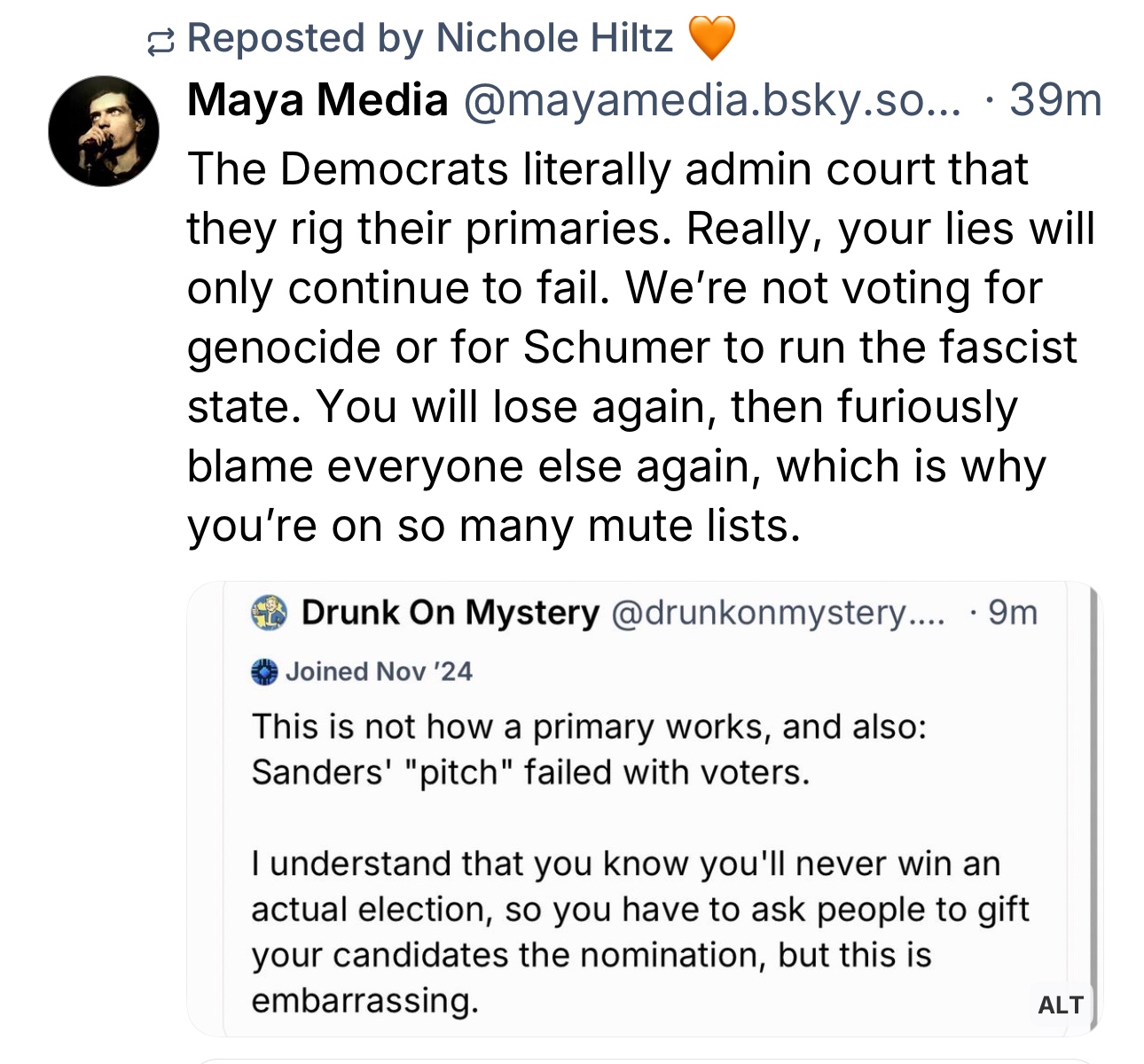The height and width of the screenshot is (1064, 1144).
Task: Click the orange heart emoji
Action: 711,38
